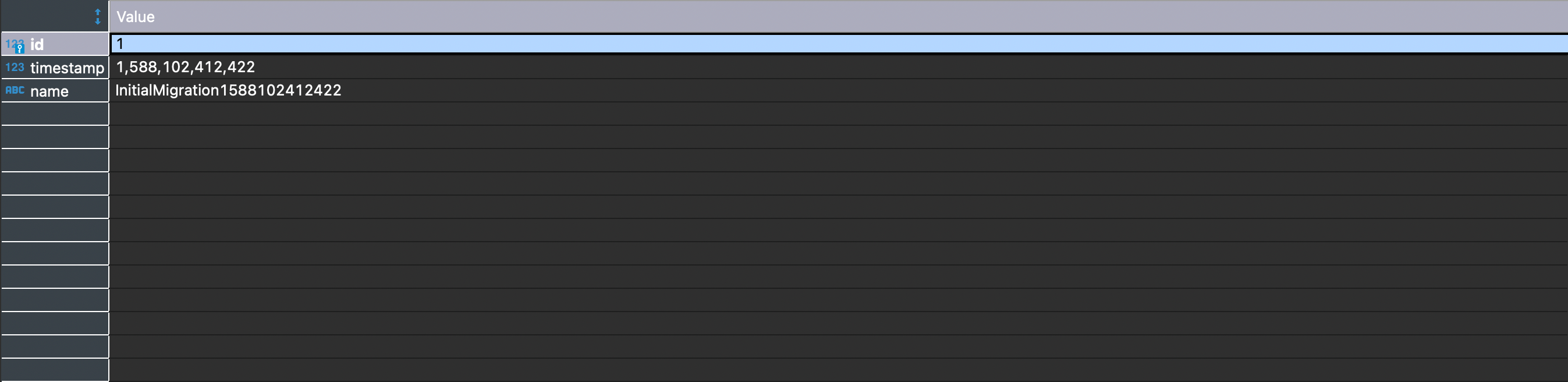Click the 123 icon next to timestamp
Screen dimensions: 1568x382
13,67
